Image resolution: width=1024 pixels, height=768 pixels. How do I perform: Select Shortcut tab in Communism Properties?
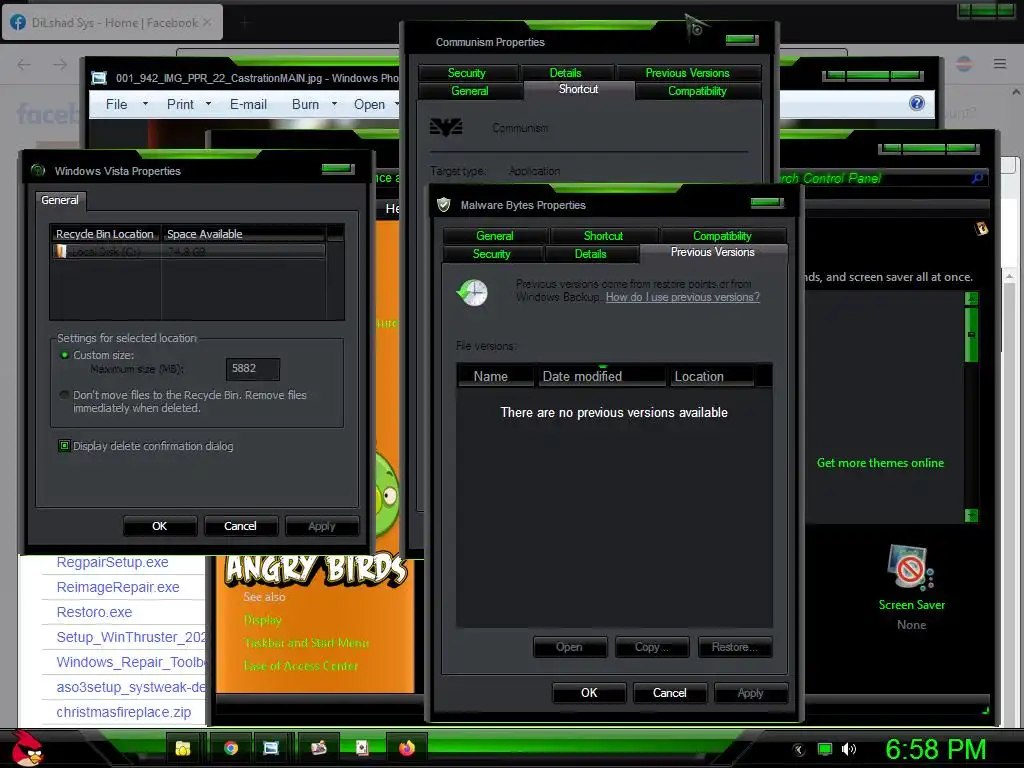(579, 89)
